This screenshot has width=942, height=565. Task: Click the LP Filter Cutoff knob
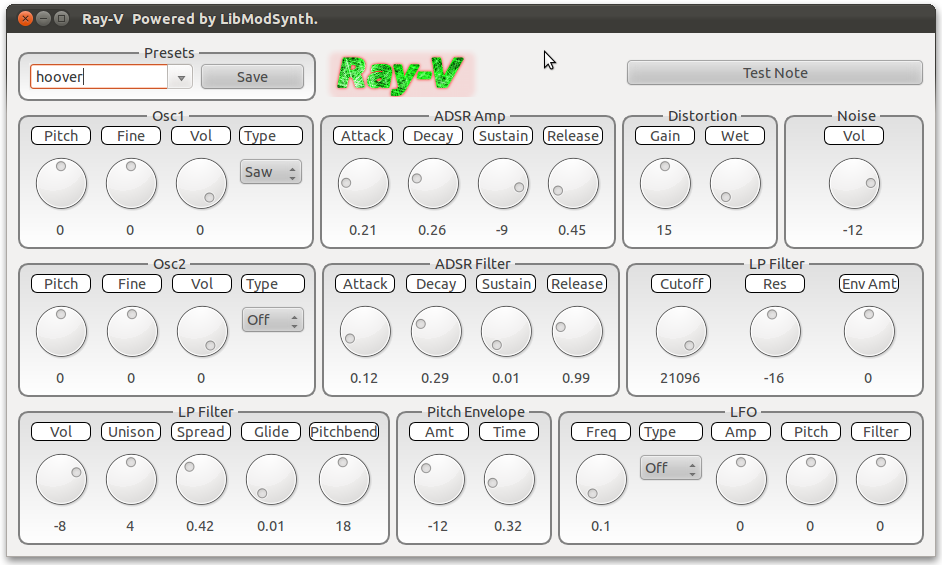681,332
